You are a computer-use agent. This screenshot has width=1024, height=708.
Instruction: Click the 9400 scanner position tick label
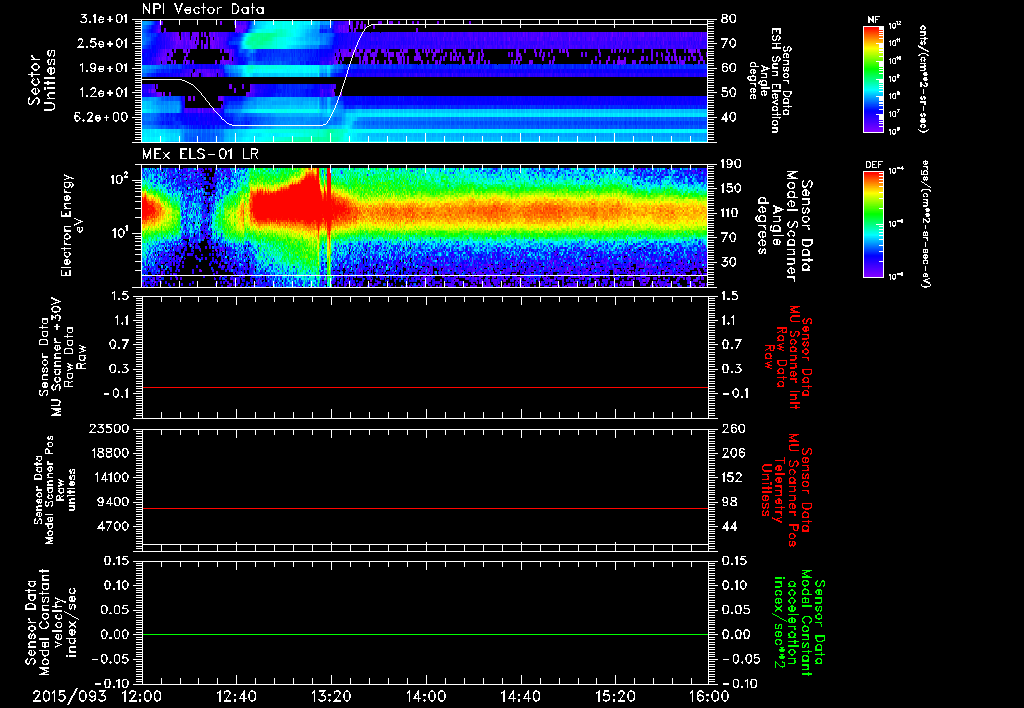113,502
